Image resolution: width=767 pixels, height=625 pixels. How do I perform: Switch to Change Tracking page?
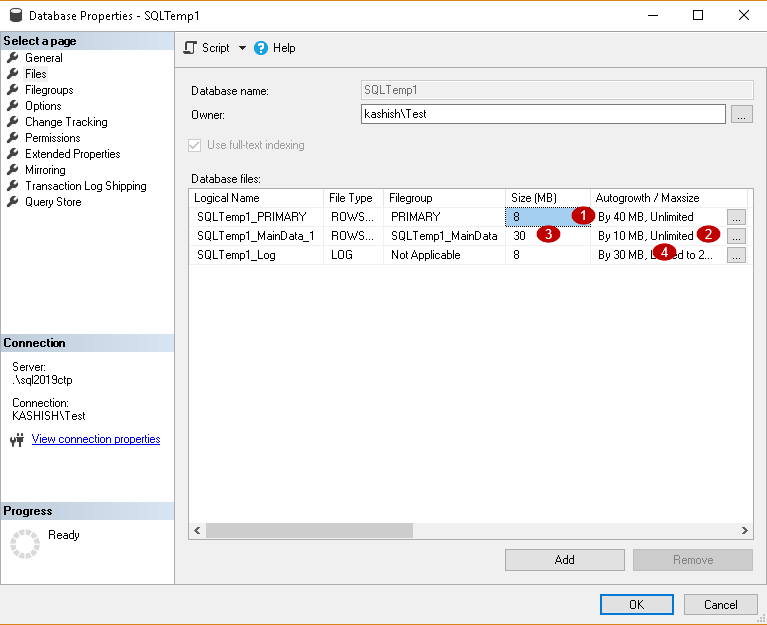tap(66, 122)
